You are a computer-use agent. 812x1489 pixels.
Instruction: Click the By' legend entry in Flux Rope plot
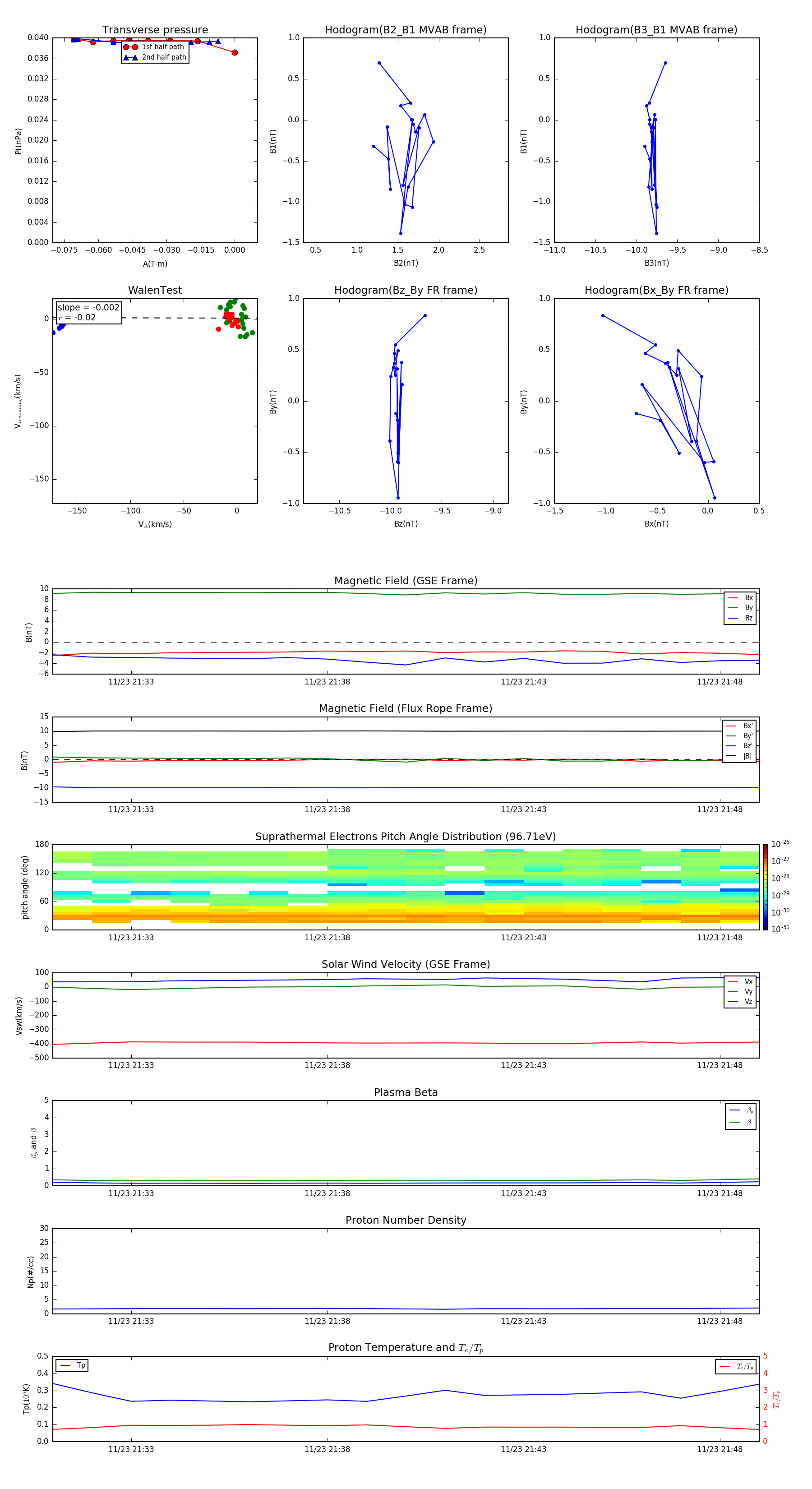pyautogui.click(x=739, y=736)
